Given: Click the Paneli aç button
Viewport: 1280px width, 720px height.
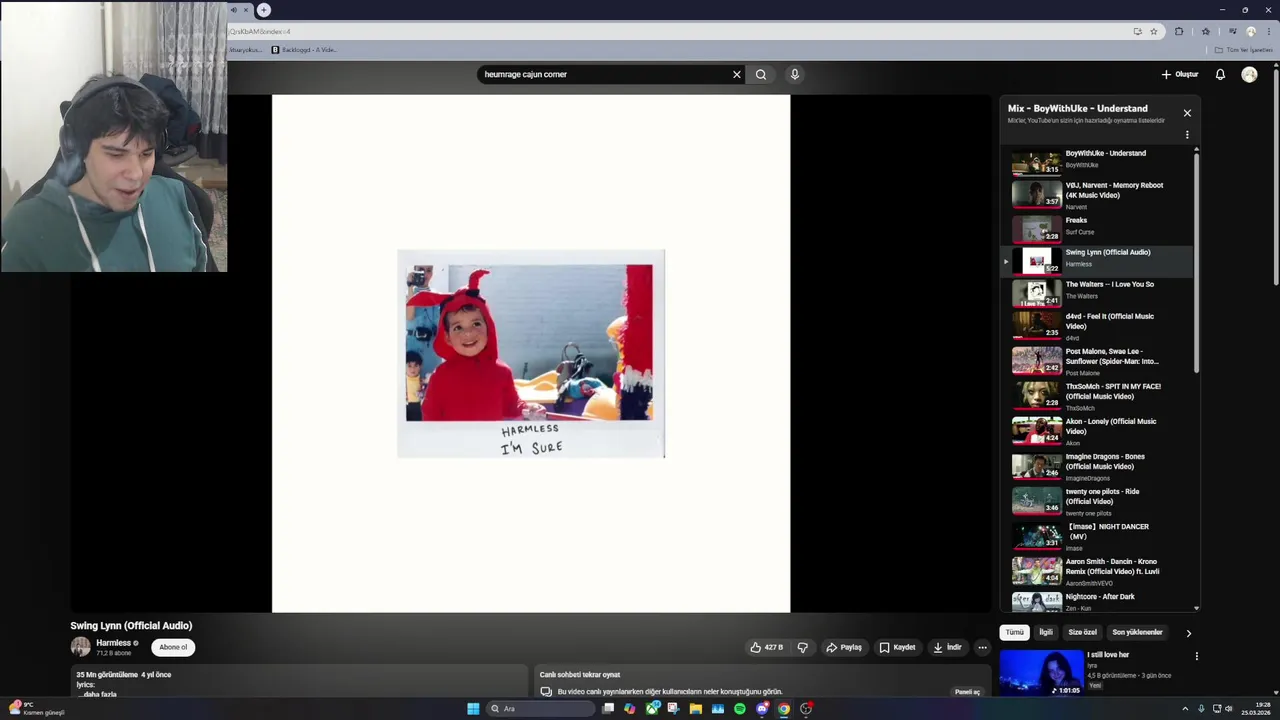Looking at the screenshot, I should (967, 692).
